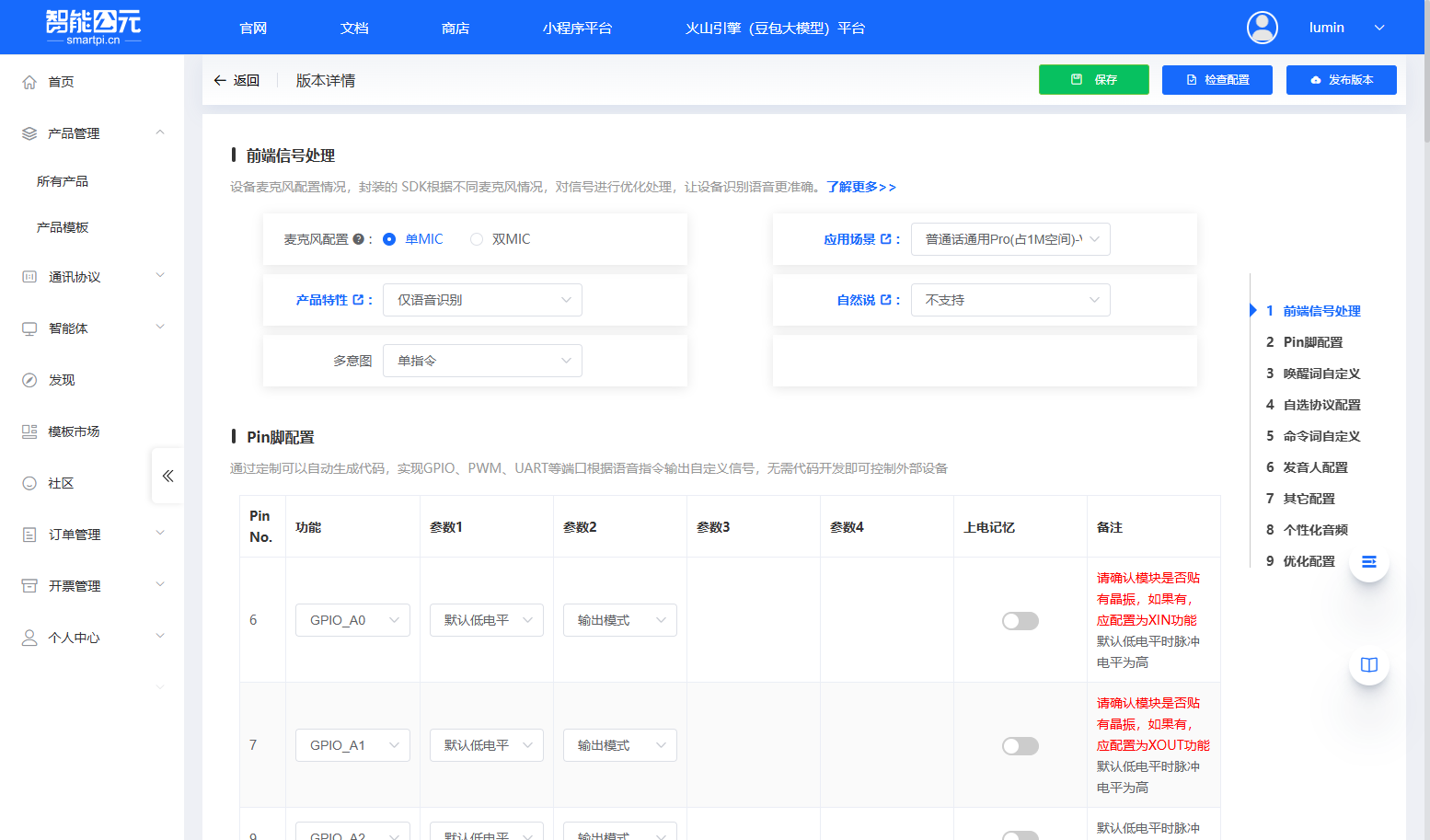This screenshot has height=840, width=1430.
Task: Enable 上电记忆 switch for Pin 7
Action: click(x=1020, y=746)
